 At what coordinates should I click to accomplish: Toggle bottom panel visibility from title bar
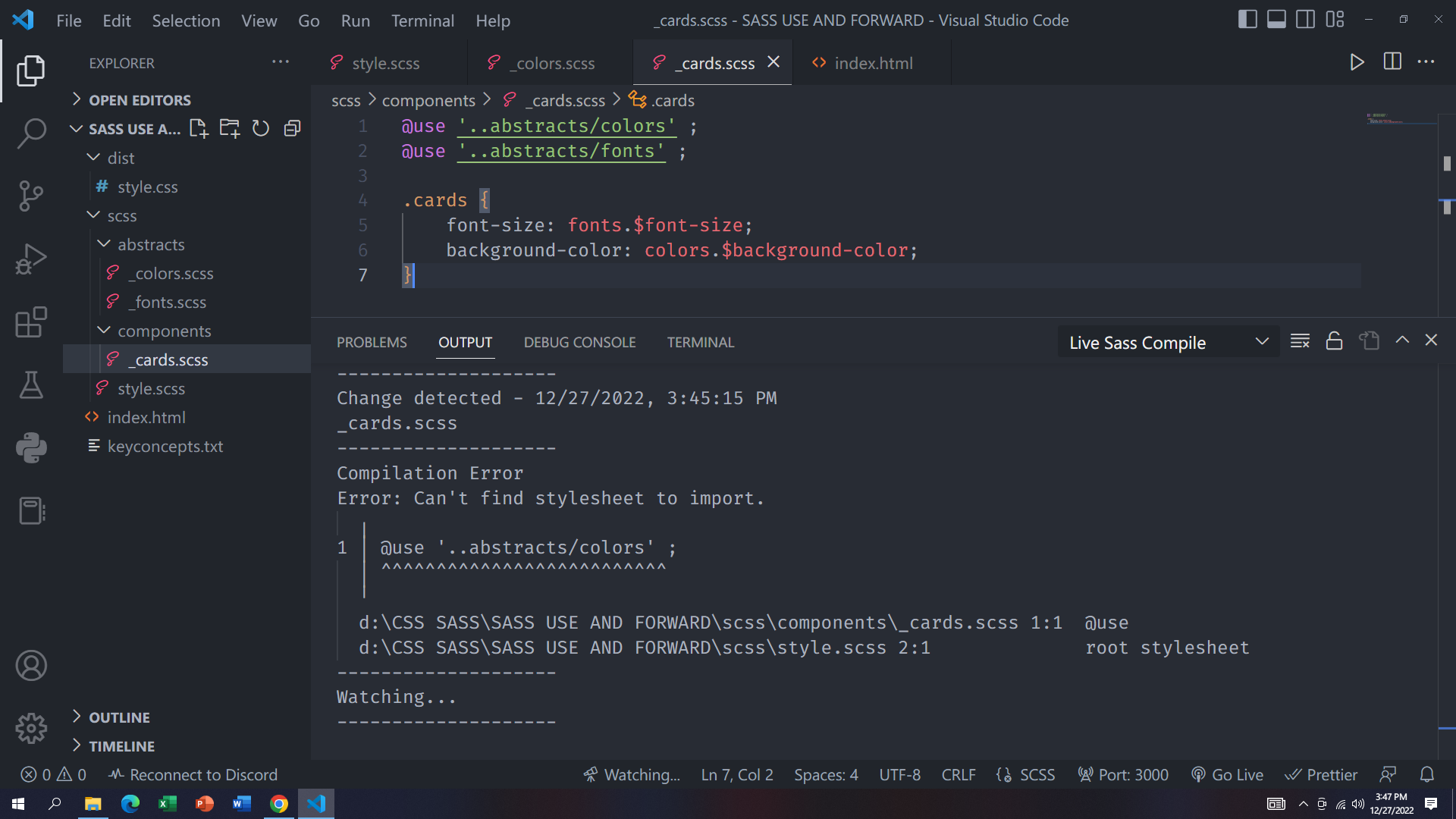[1276, 20]
